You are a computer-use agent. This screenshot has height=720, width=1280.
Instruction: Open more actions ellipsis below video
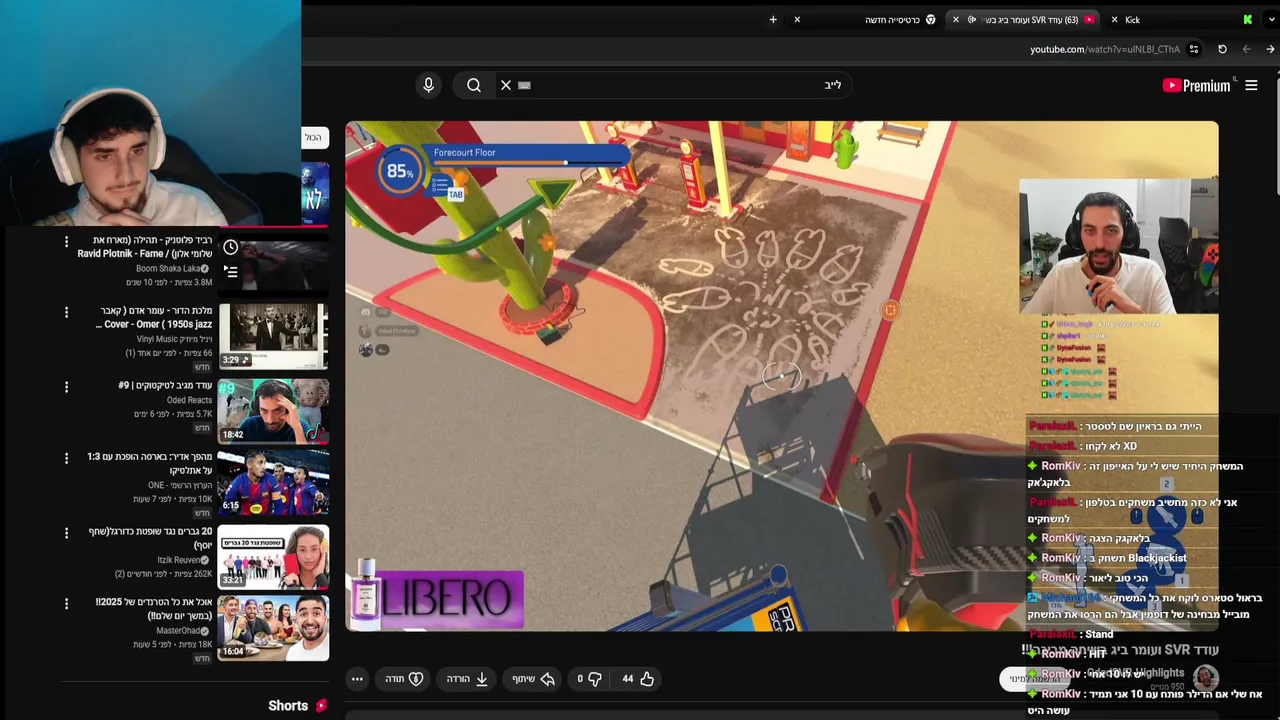(x=357, y=679)
